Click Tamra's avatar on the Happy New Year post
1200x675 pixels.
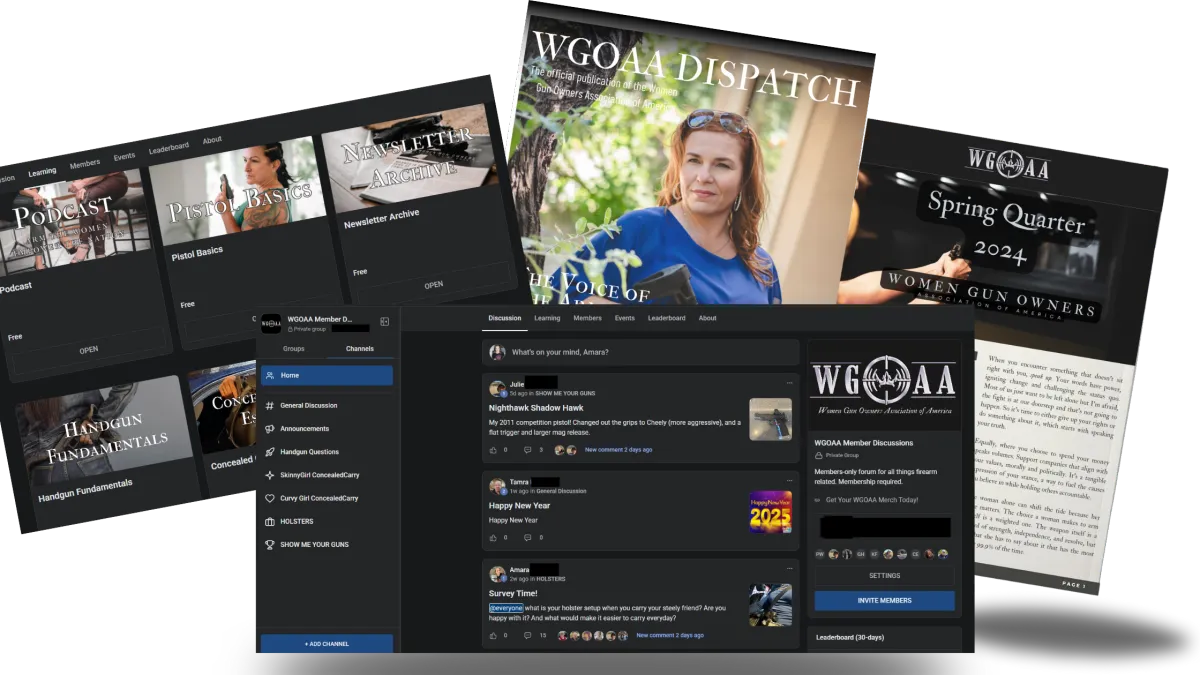point(497,486)
